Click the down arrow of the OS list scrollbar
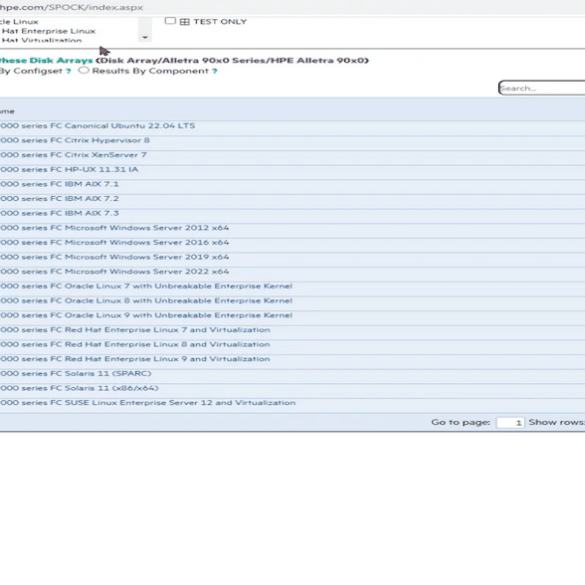 coord(145,37)
